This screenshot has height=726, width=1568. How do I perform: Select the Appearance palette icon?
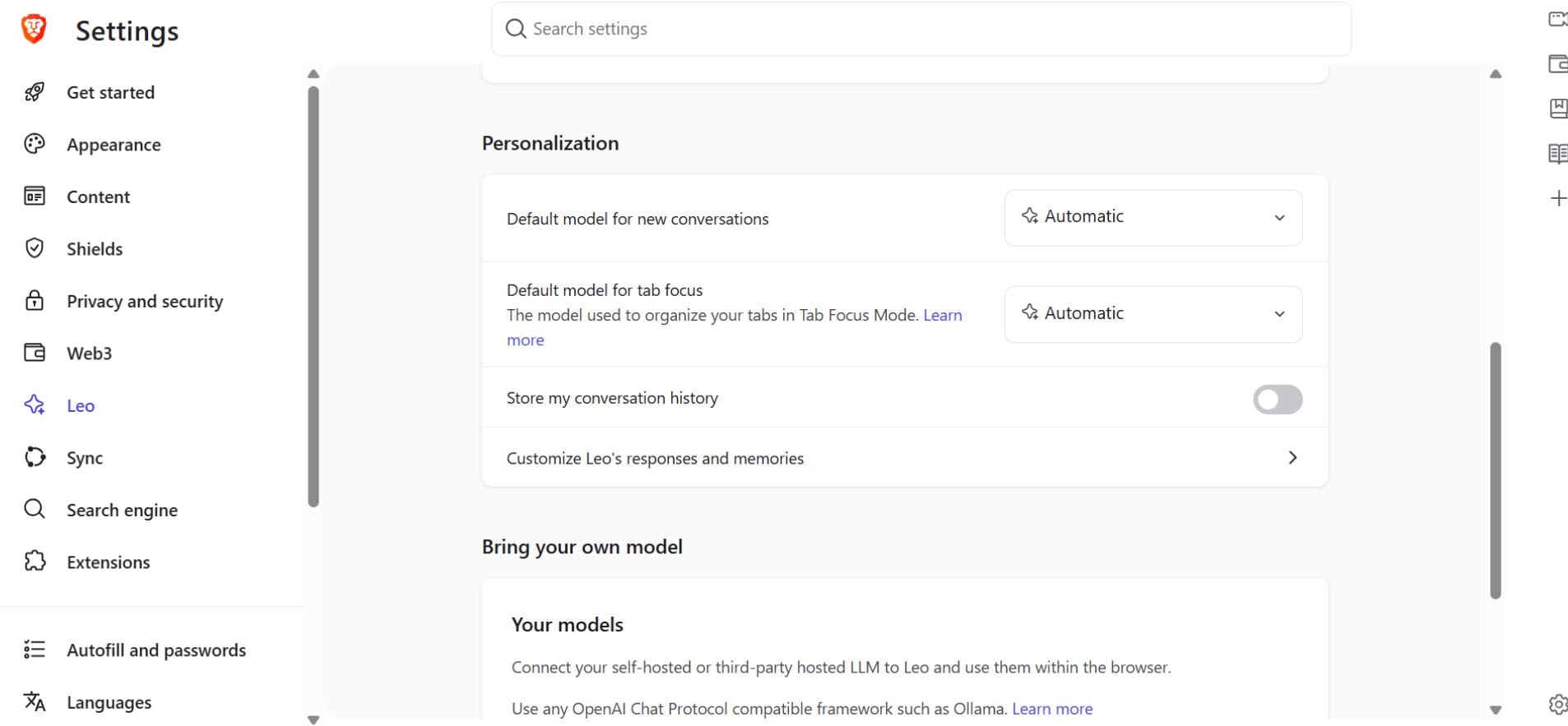click(35, 144)
